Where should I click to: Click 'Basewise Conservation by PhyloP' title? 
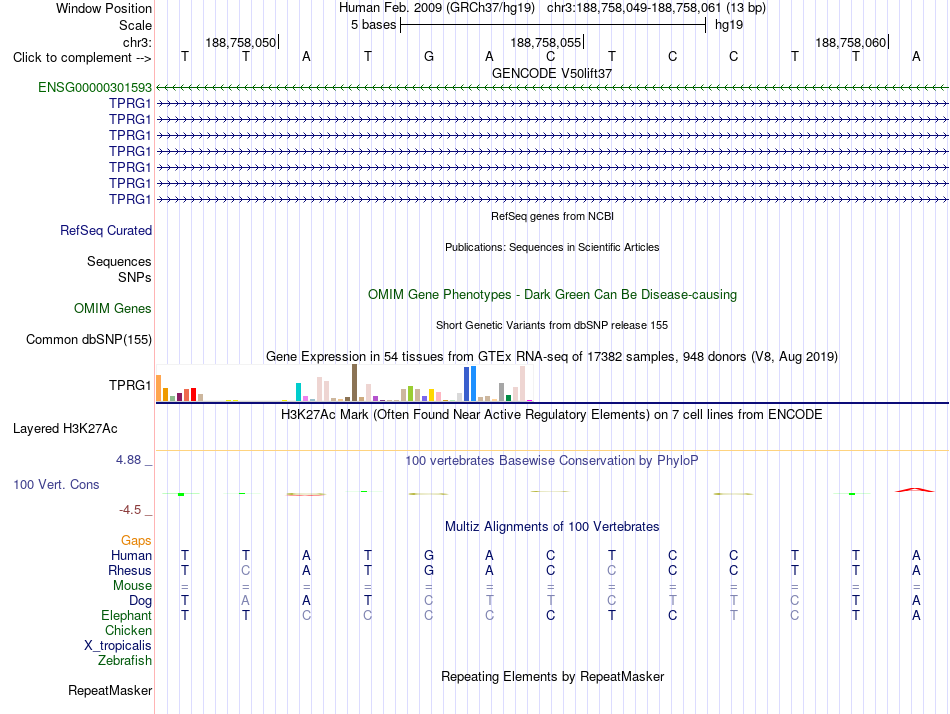(552, 461)
